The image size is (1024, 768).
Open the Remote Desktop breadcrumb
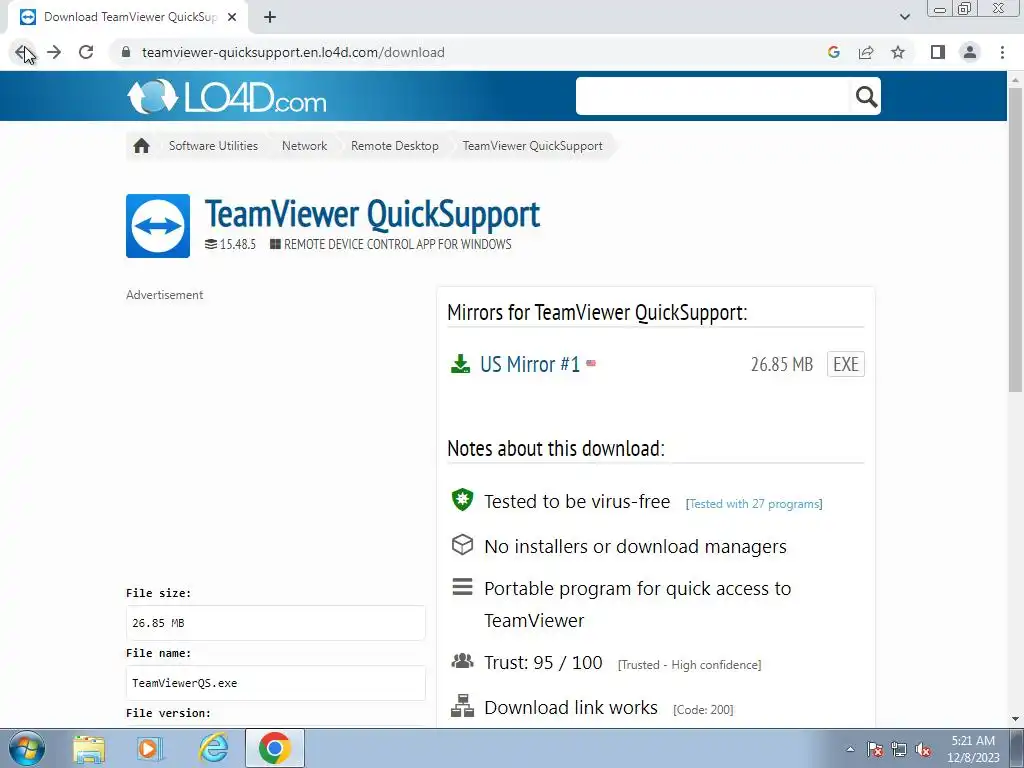[394, 146]
